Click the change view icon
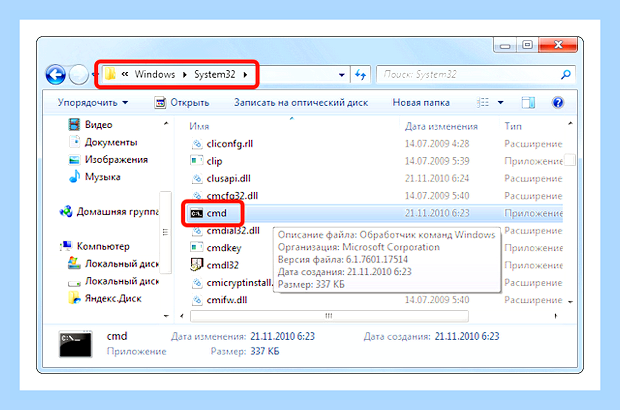 pos(483,102)
